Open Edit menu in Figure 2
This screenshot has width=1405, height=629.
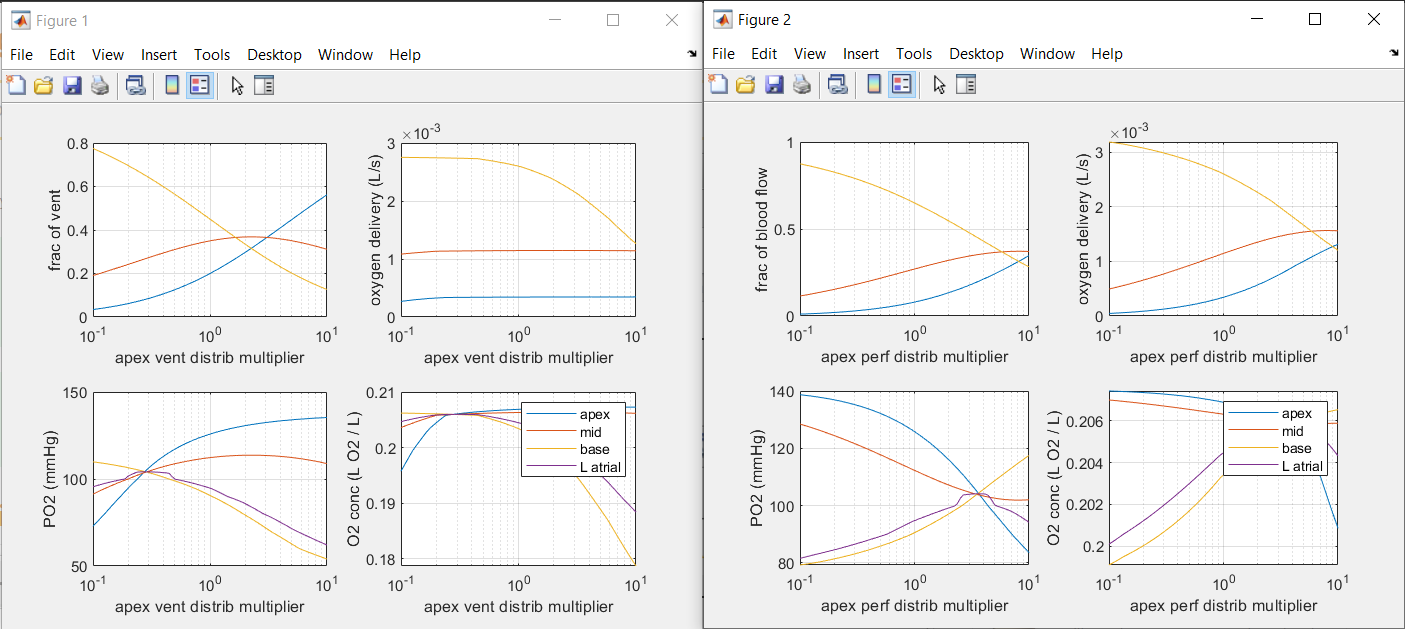[x=764, y=54]
